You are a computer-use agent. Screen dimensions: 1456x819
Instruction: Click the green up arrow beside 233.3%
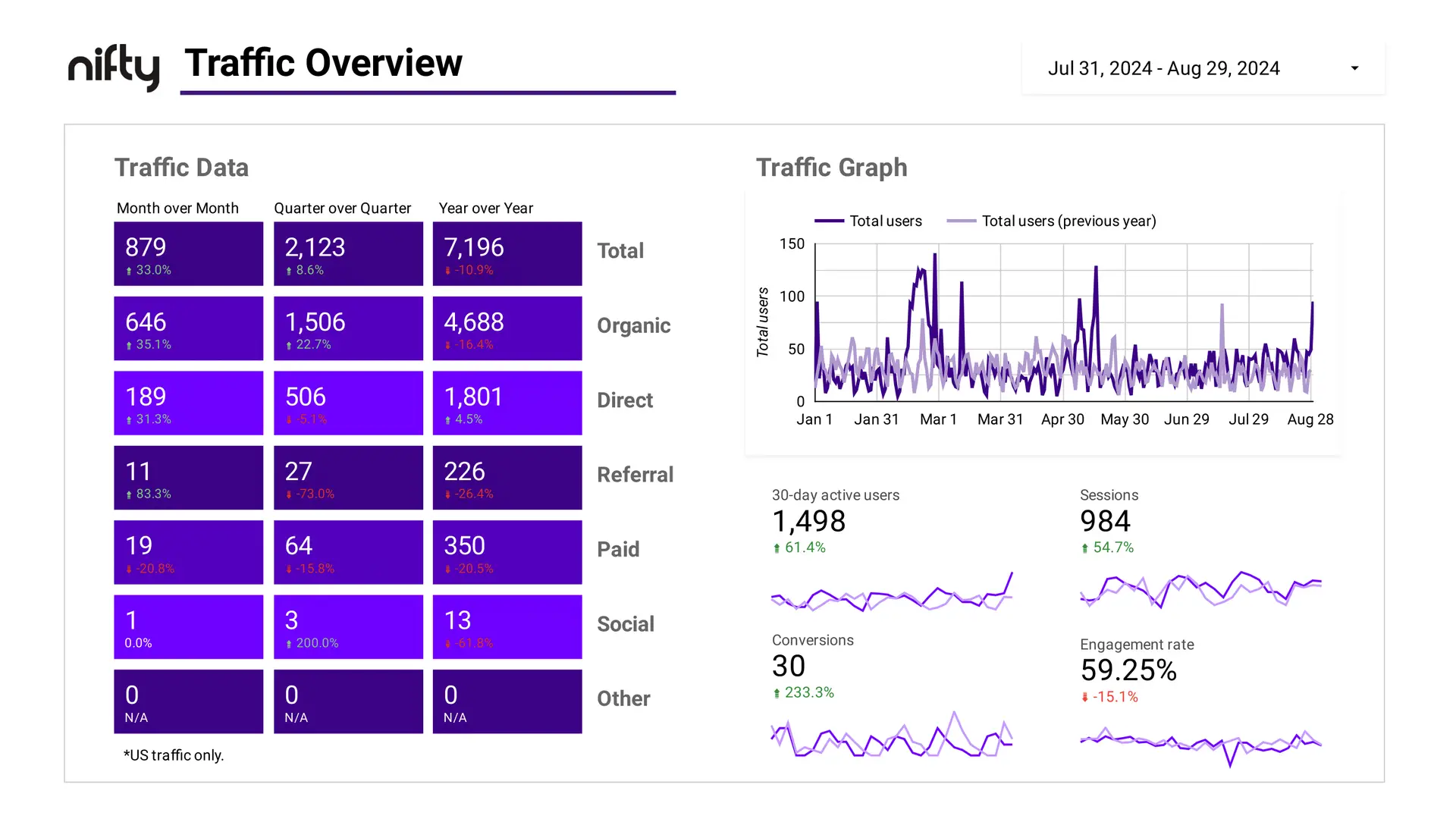(x=777, y=692)
